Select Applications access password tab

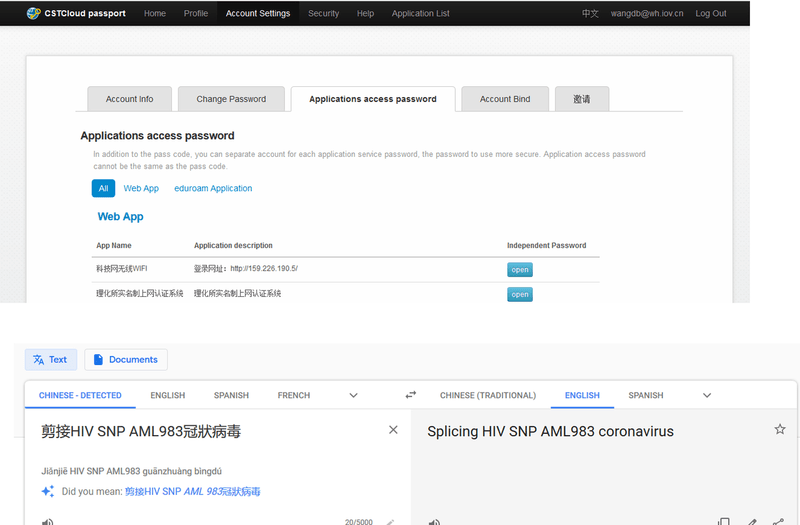(x=373, y=99)
